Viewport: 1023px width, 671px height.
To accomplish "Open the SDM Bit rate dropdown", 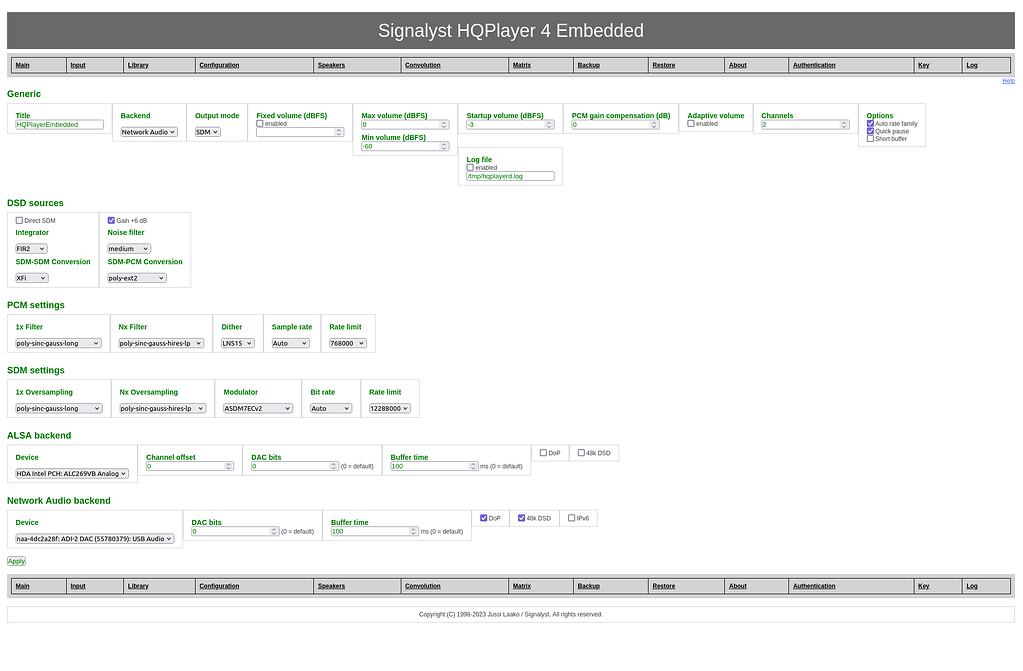I will [331, 409].
